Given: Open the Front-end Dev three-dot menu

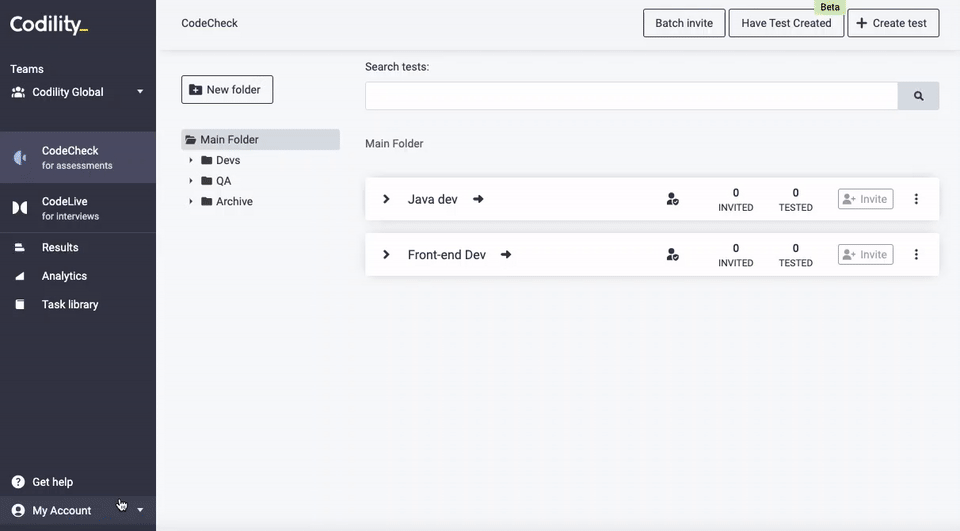Looking at the screenshot, I should [x=916, y=255].
